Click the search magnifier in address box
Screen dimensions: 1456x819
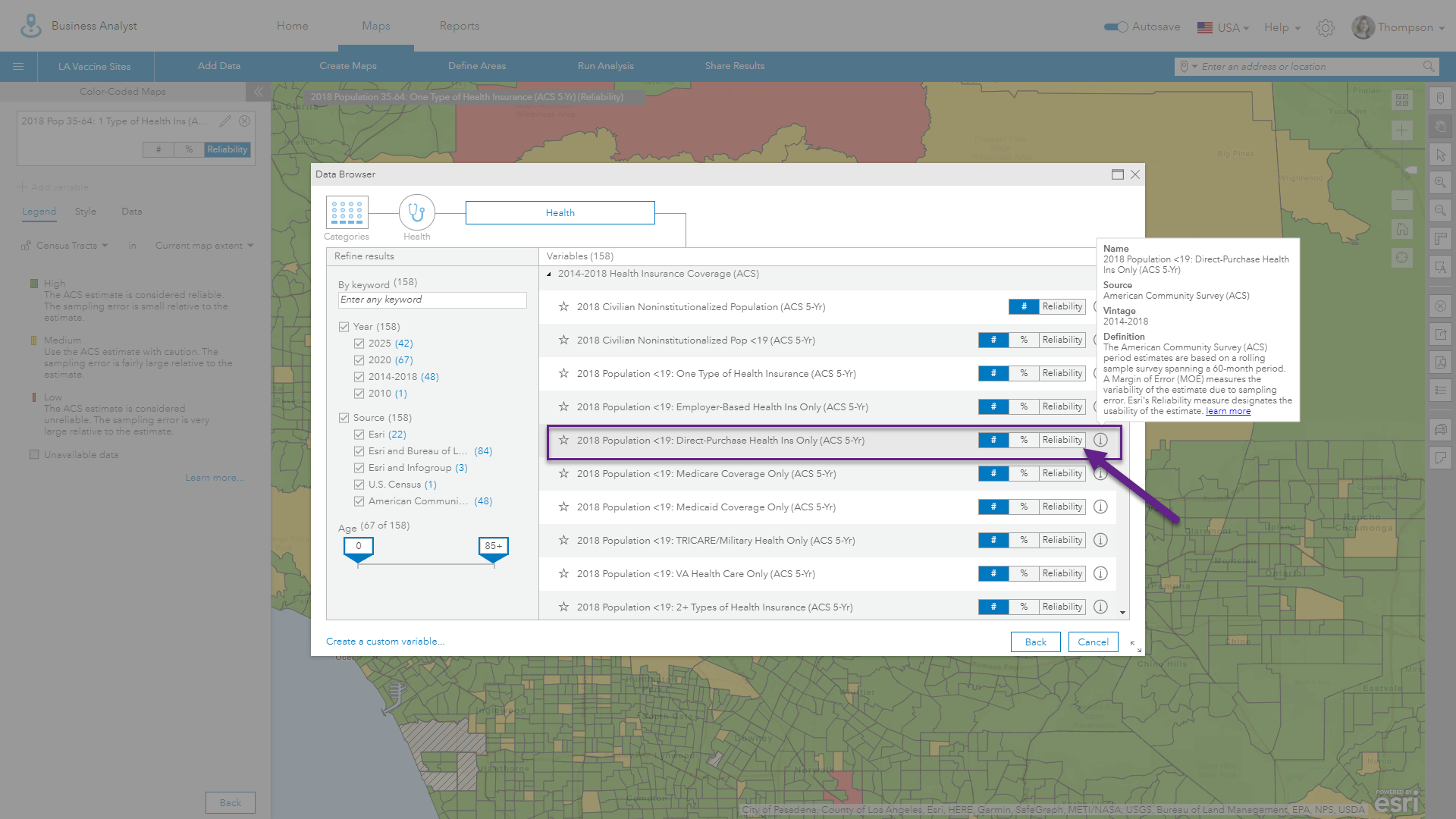point(1429,67)
